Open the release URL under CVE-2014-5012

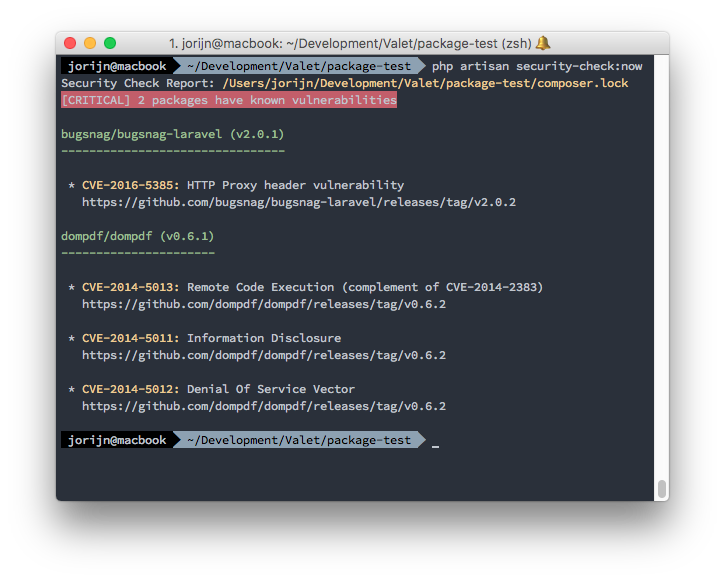tap(263, 406)
